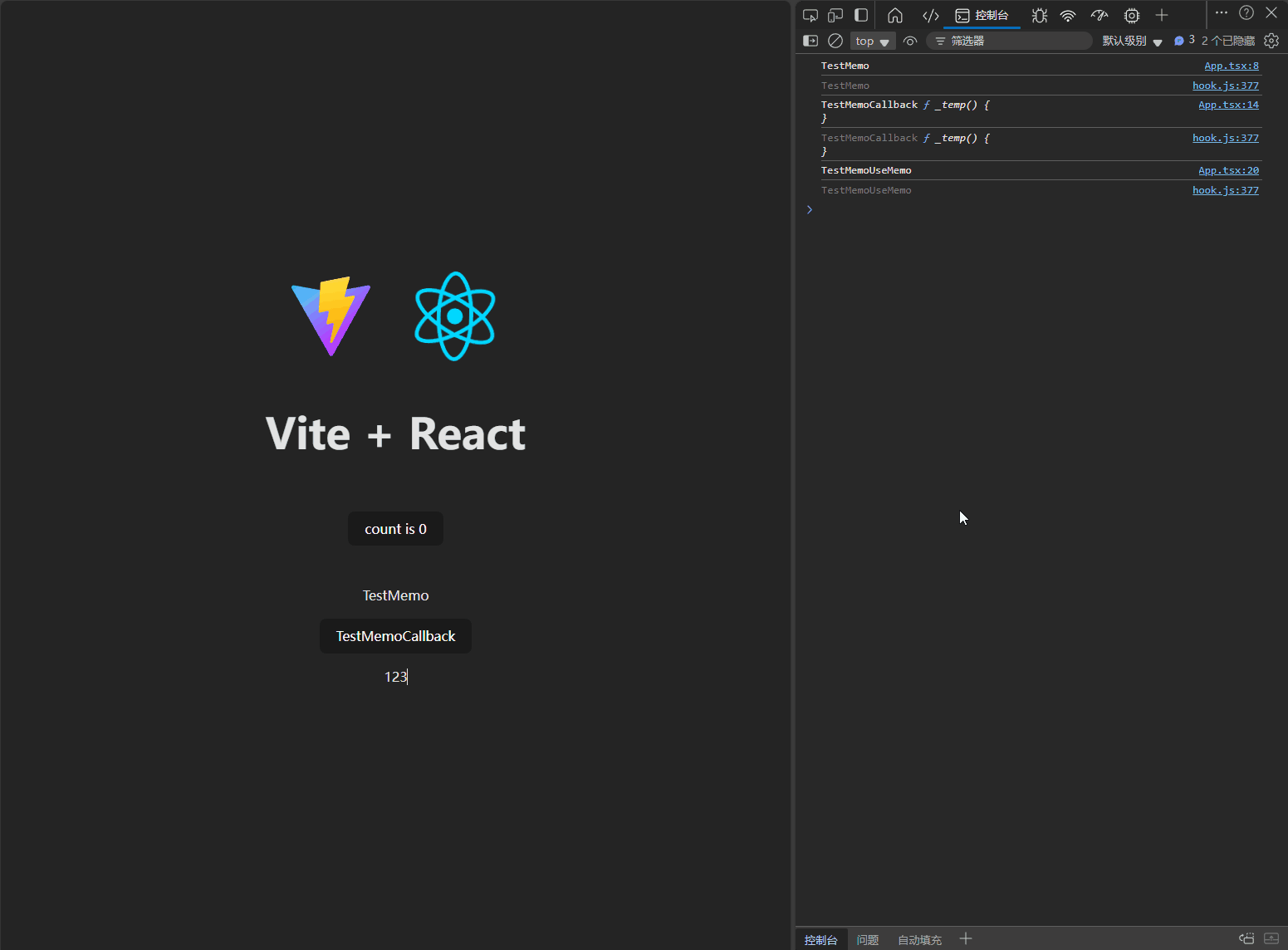Expand the top frame context dropdown
1288x950 pixels.
click(x=873, y=40)
